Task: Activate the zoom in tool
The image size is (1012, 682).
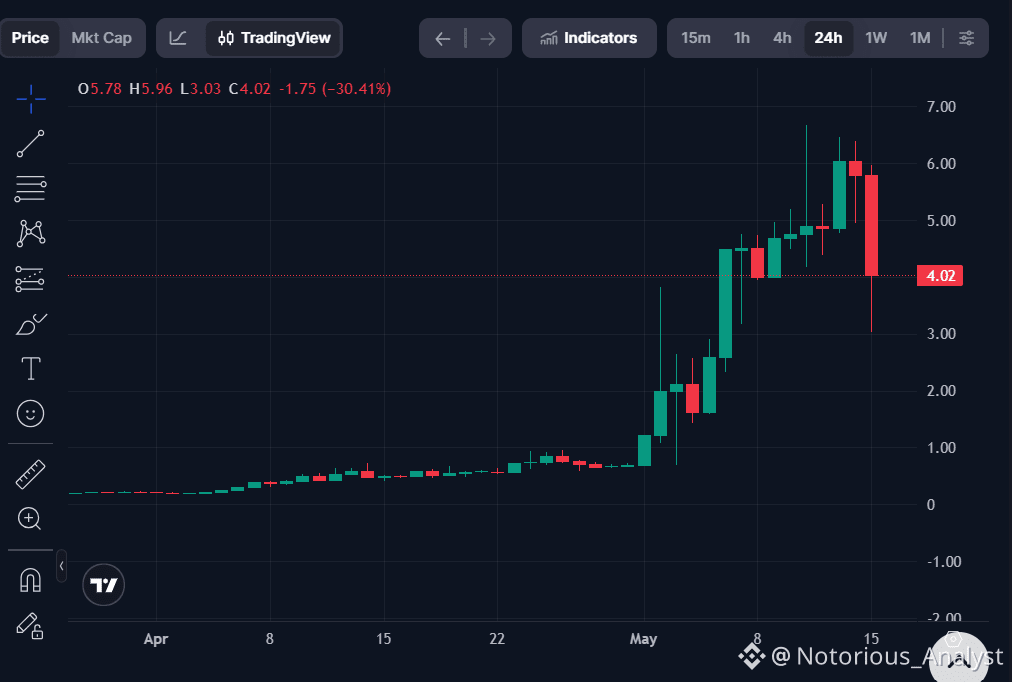Action: (30, 519)
